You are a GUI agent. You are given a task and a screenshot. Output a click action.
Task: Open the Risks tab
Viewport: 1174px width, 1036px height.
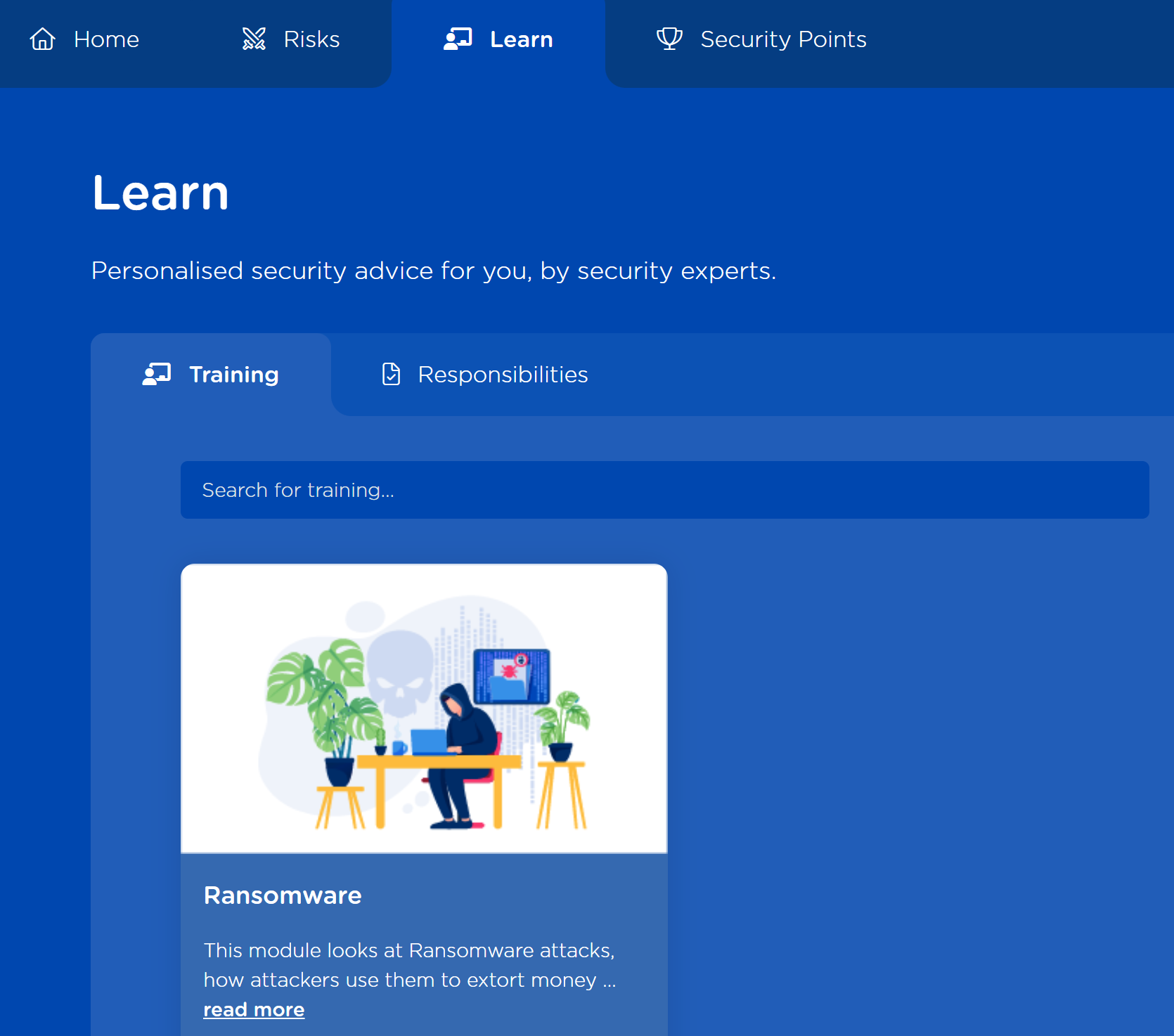pos(291,39)
